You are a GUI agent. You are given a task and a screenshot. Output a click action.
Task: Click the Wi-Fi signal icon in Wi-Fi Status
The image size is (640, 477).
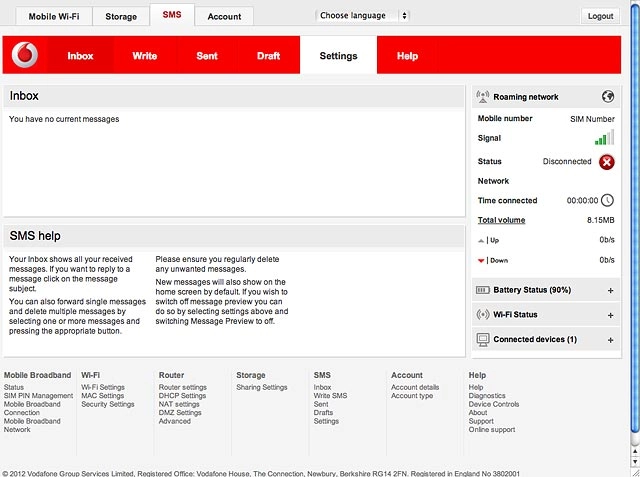pyautogui.click(x=483, y=315)
